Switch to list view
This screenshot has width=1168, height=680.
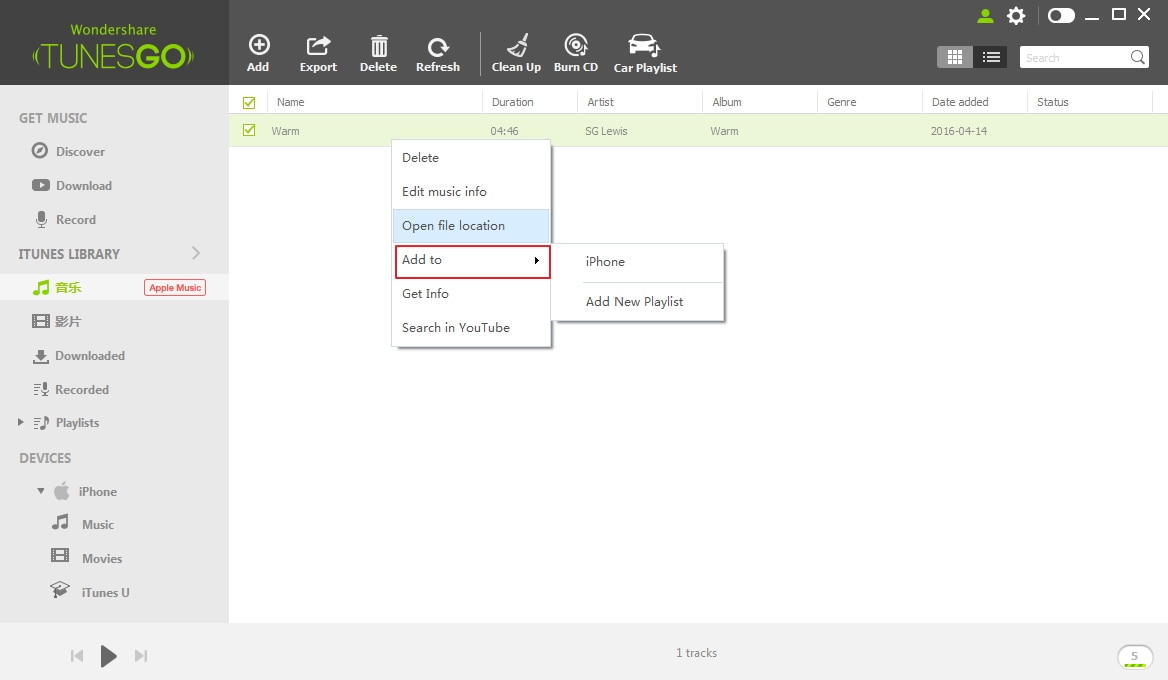pos(991,57)
